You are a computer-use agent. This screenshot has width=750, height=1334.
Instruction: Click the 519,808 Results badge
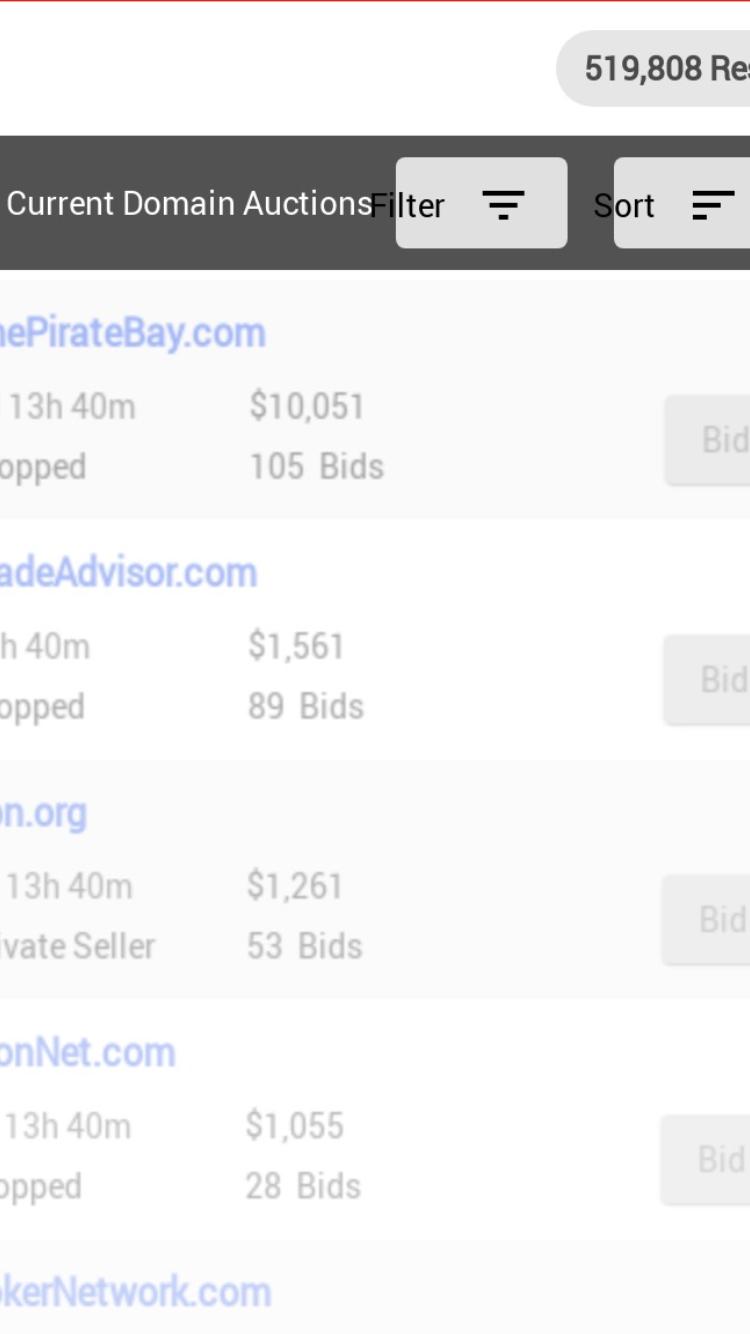click(653, 68)
